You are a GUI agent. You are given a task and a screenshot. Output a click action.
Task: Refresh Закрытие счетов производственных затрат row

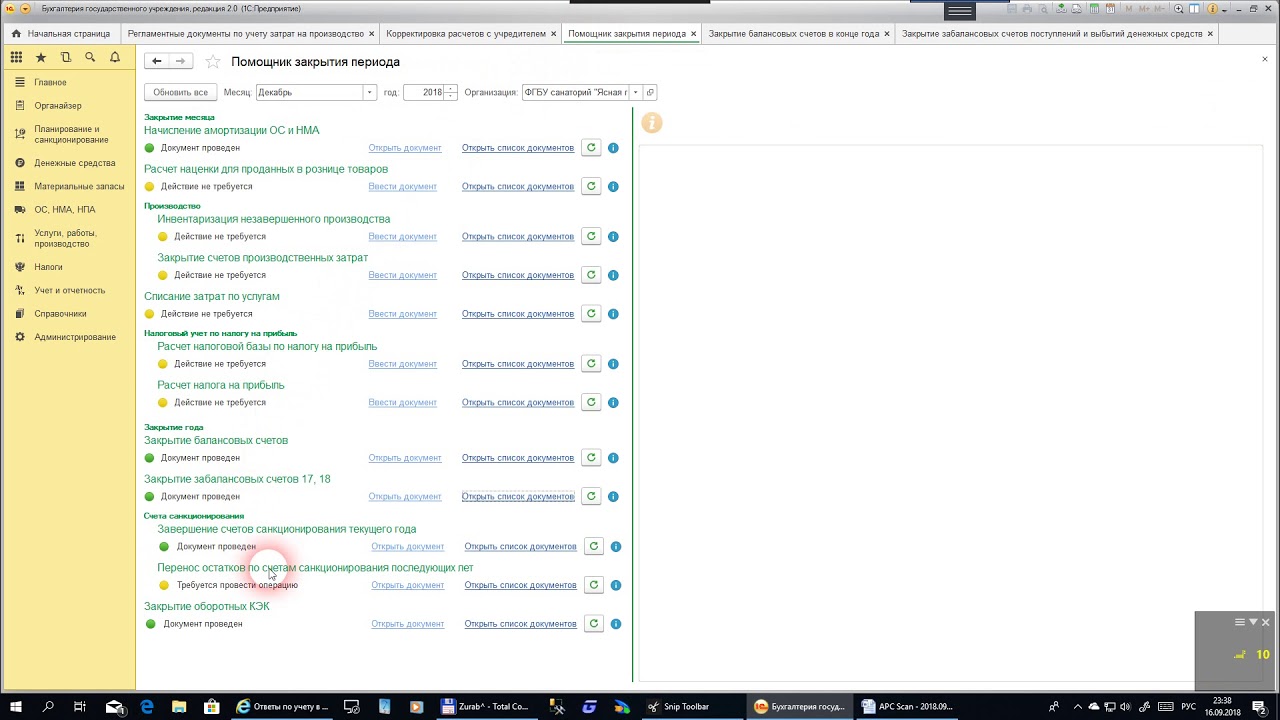point(591,275)
